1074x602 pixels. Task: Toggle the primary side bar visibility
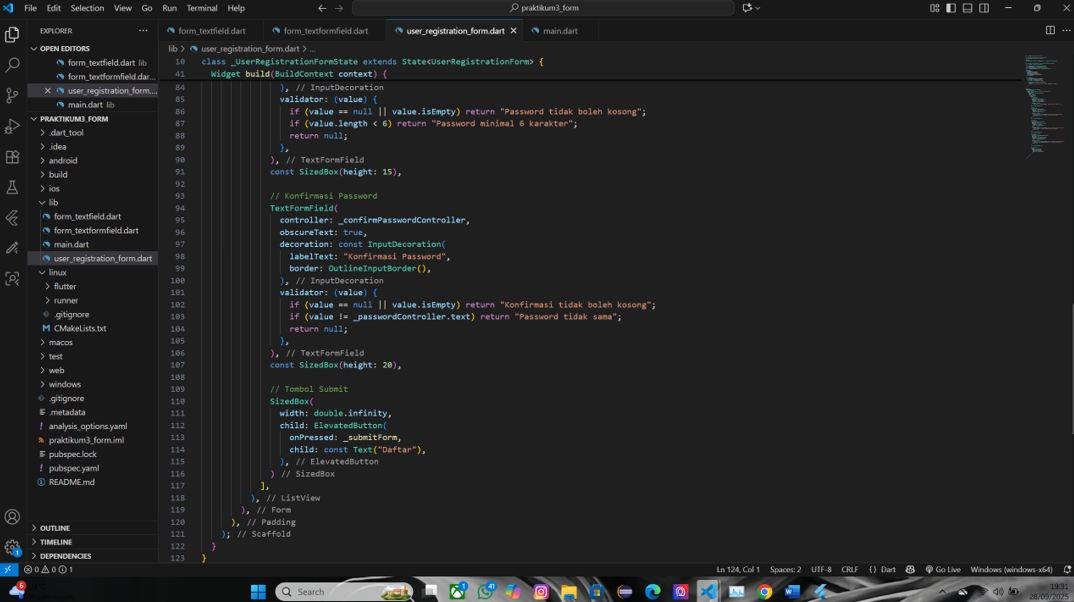951,8
